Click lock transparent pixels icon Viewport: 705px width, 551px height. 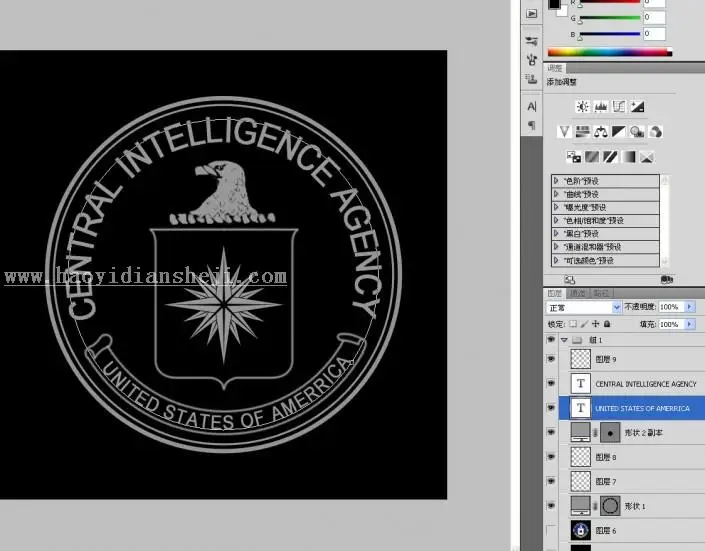(573, 324)
